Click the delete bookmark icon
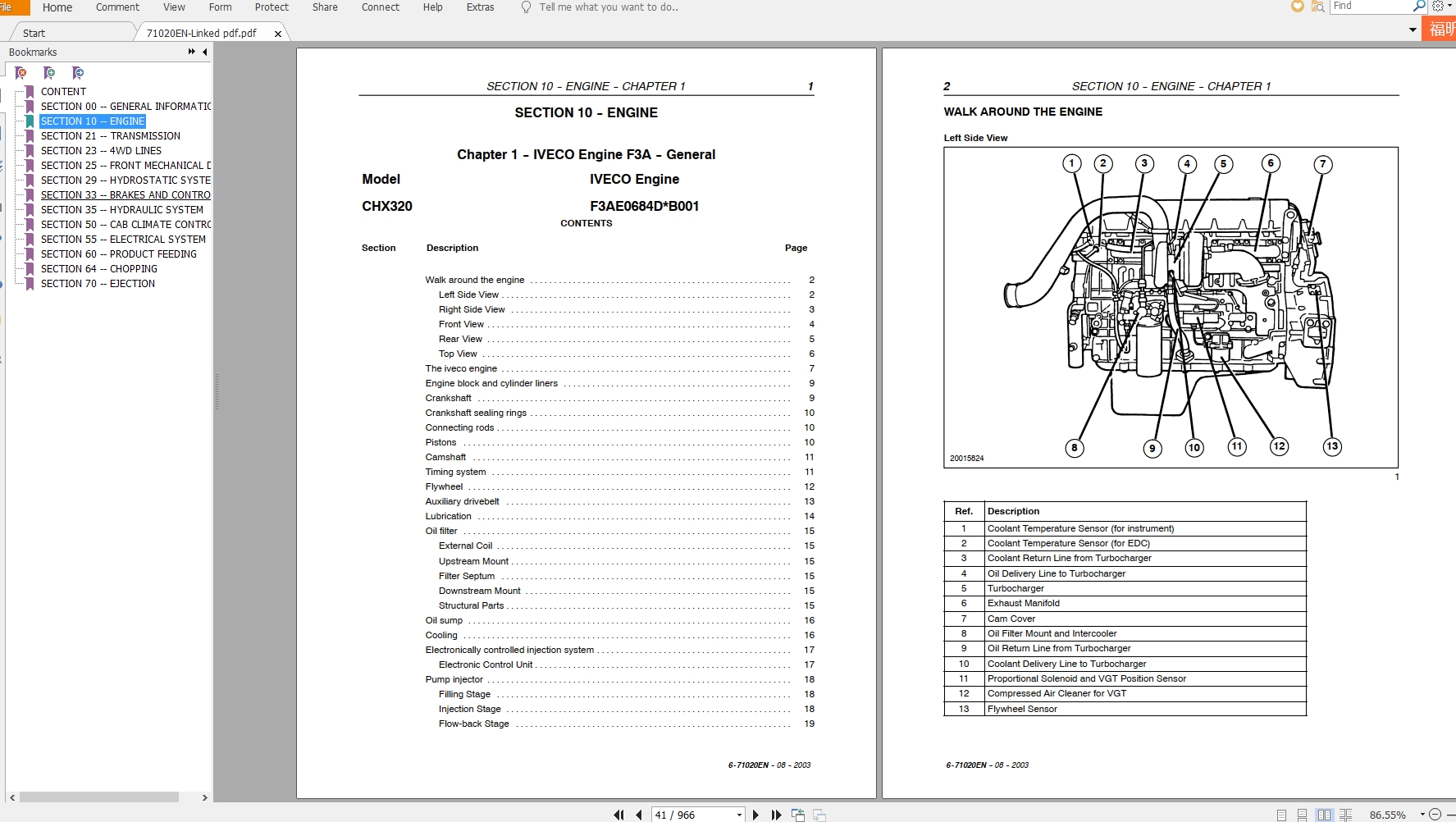The width and height of the screenshot is (1456, 822). coord(21,73)
